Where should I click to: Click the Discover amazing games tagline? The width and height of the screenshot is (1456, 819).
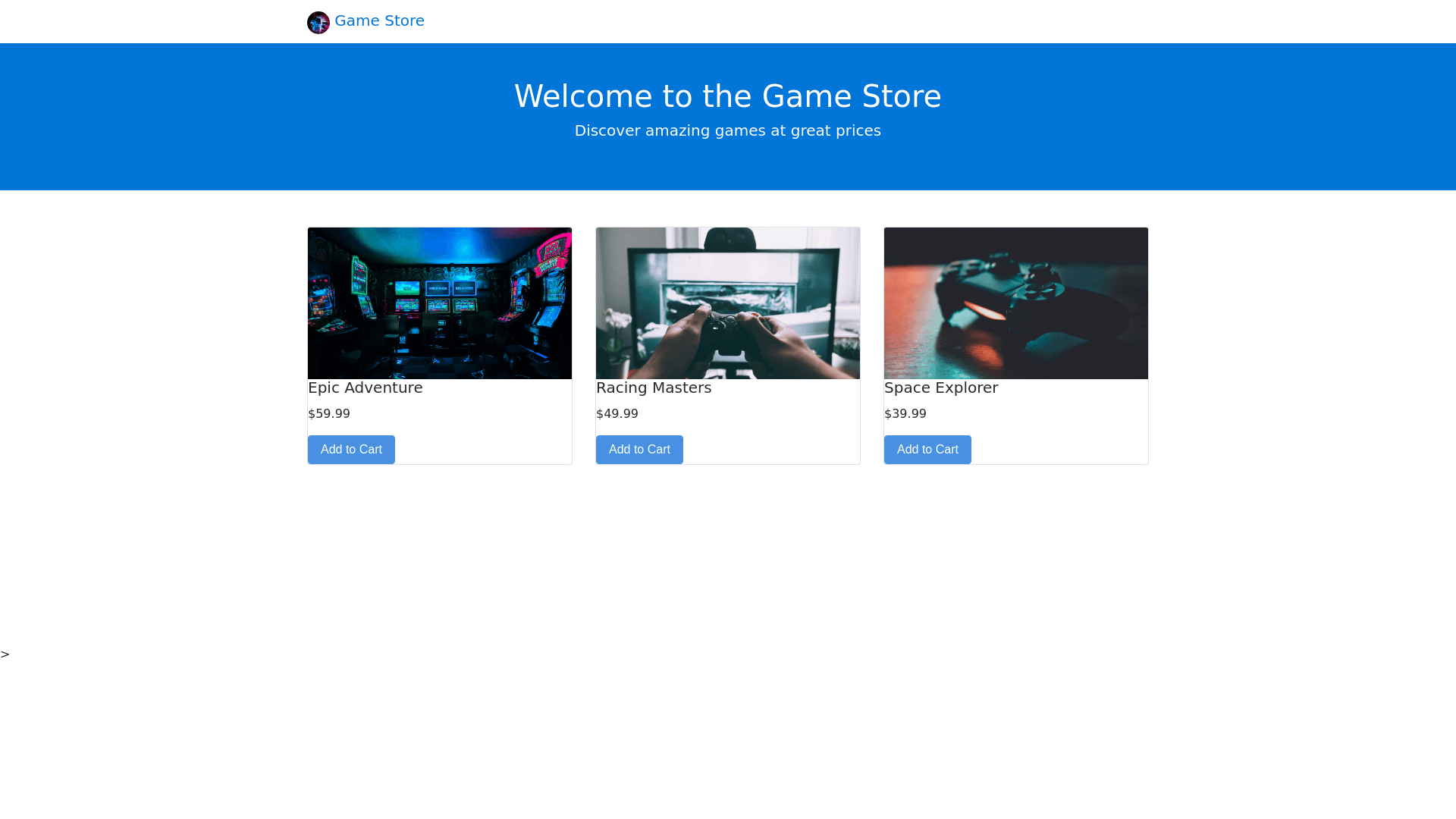[x=727, y=130]
